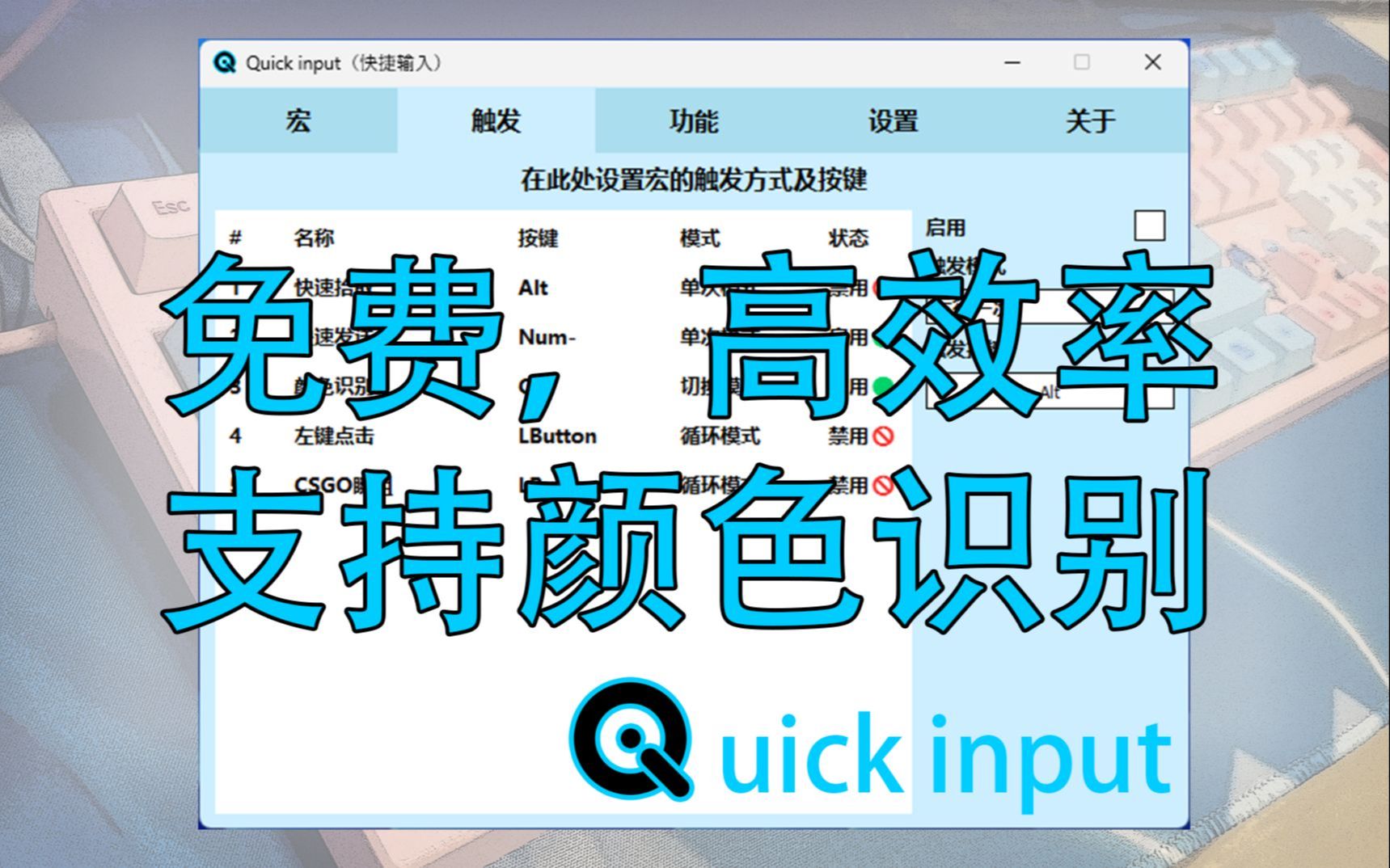
Task: Click the red prohibition icon on 左键点击 row
Action: coord(884,437)
